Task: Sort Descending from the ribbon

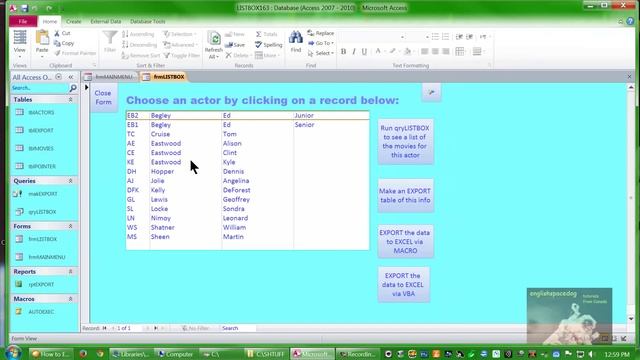Action: 139,45
